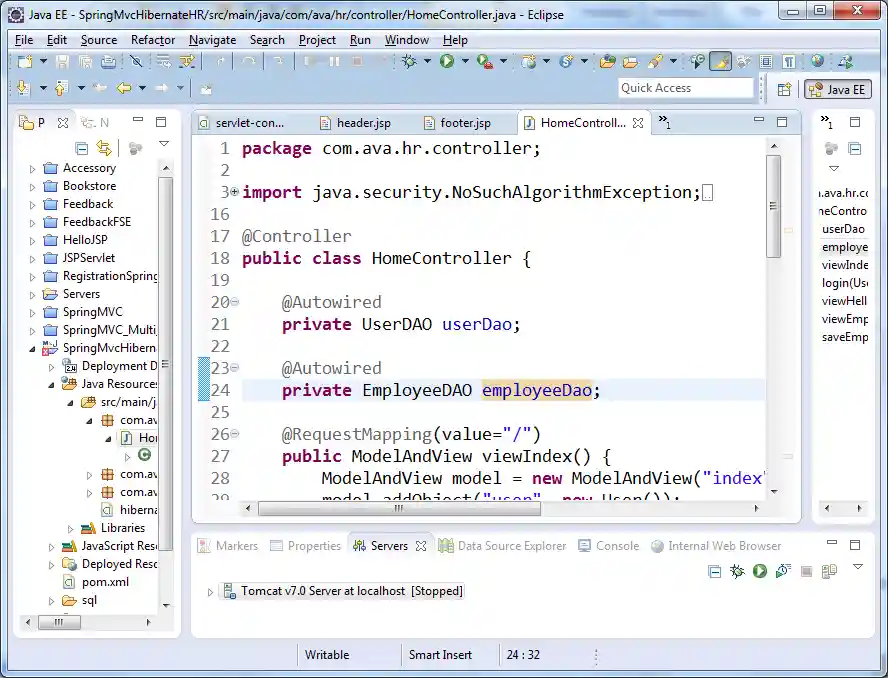The image size is (888, 678).
Task: Click the Open Perspective button
Action: click(786, 89)
